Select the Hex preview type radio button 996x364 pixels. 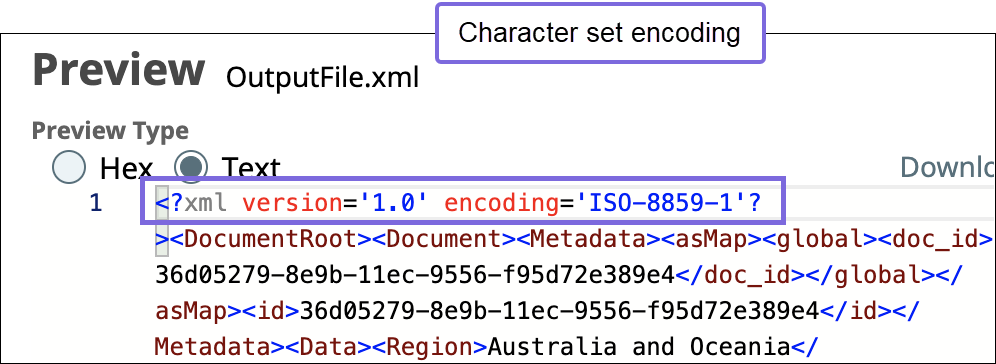coord(69,167)
